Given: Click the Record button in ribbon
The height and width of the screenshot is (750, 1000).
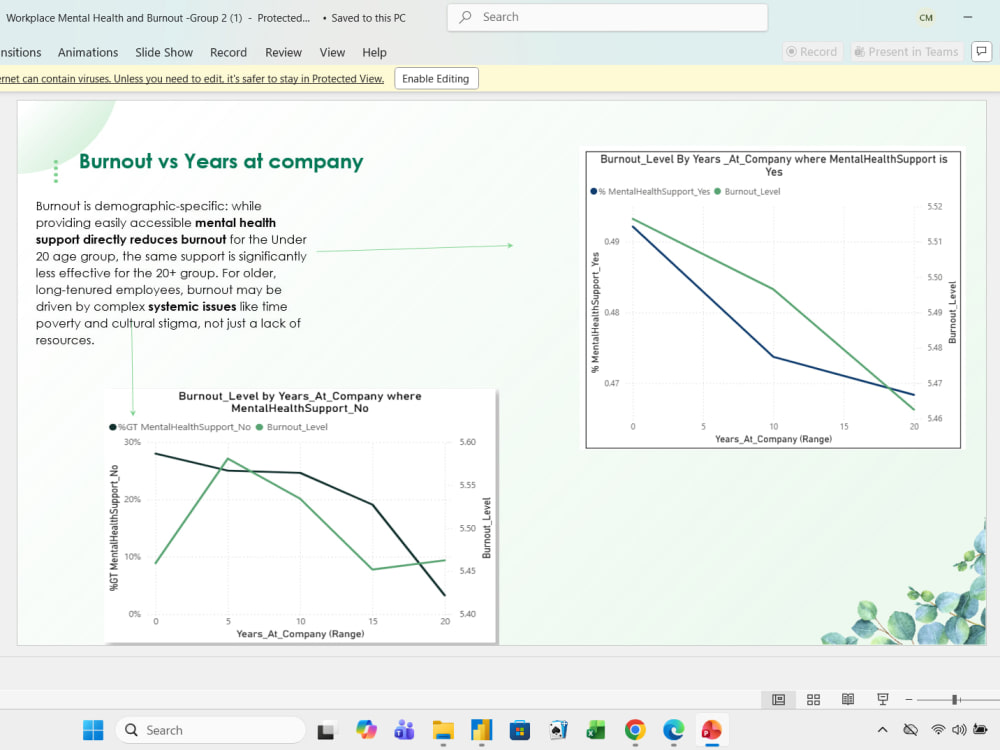Looking at the screenshot, I should click(x=812, y=52).
